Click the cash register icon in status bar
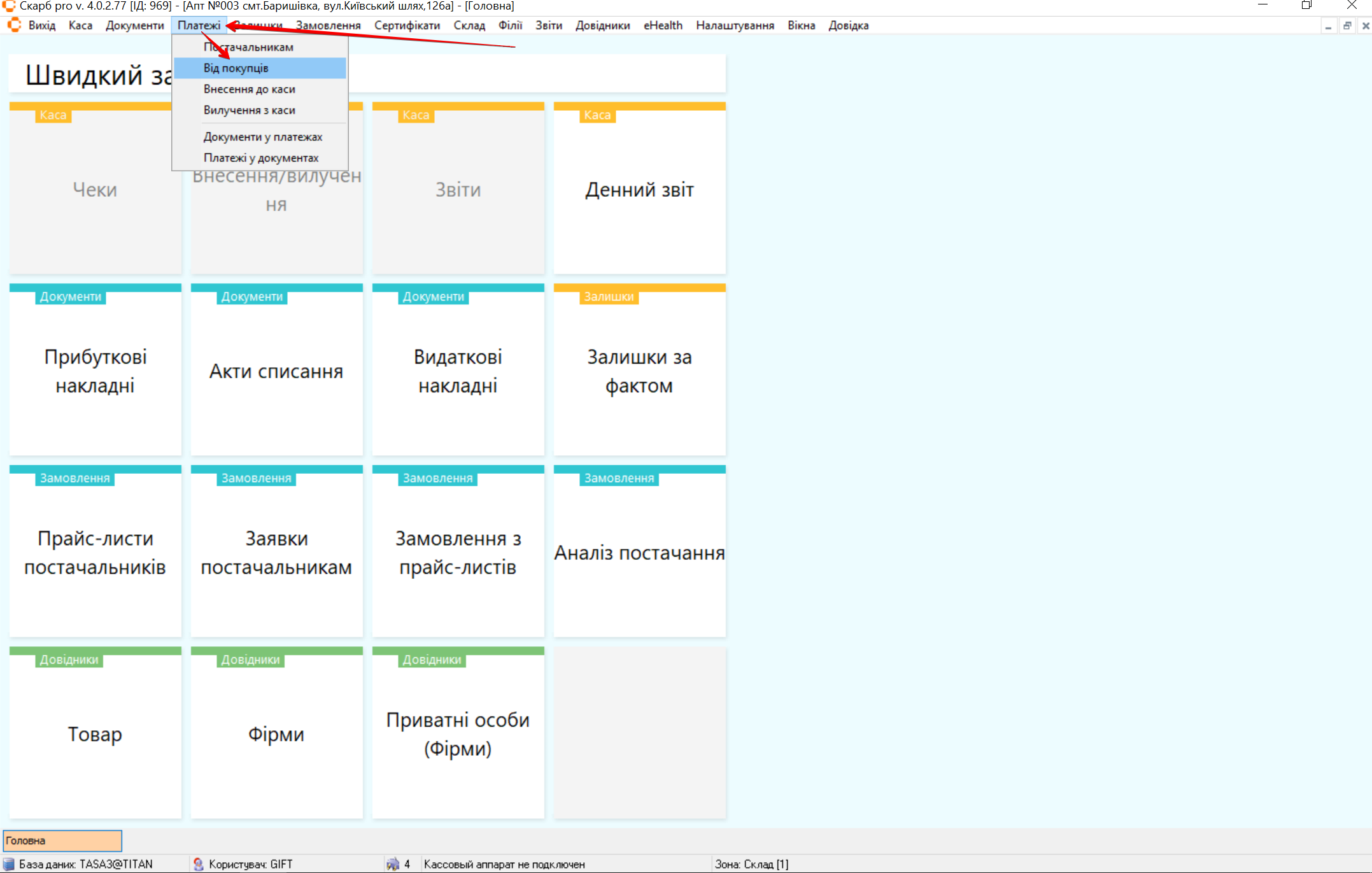 point(393,864)
